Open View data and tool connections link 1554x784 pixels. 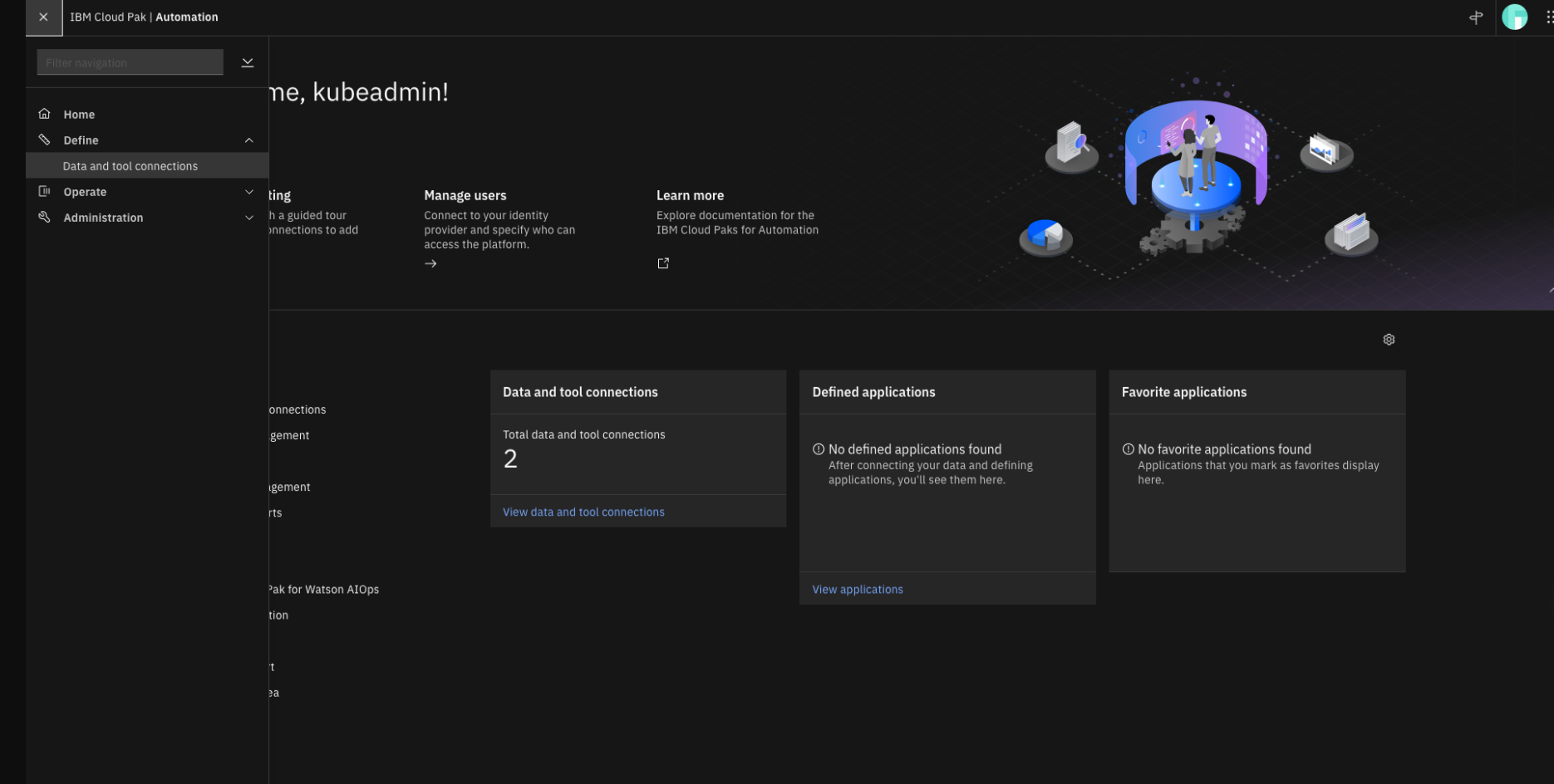(x=583, y=512)
